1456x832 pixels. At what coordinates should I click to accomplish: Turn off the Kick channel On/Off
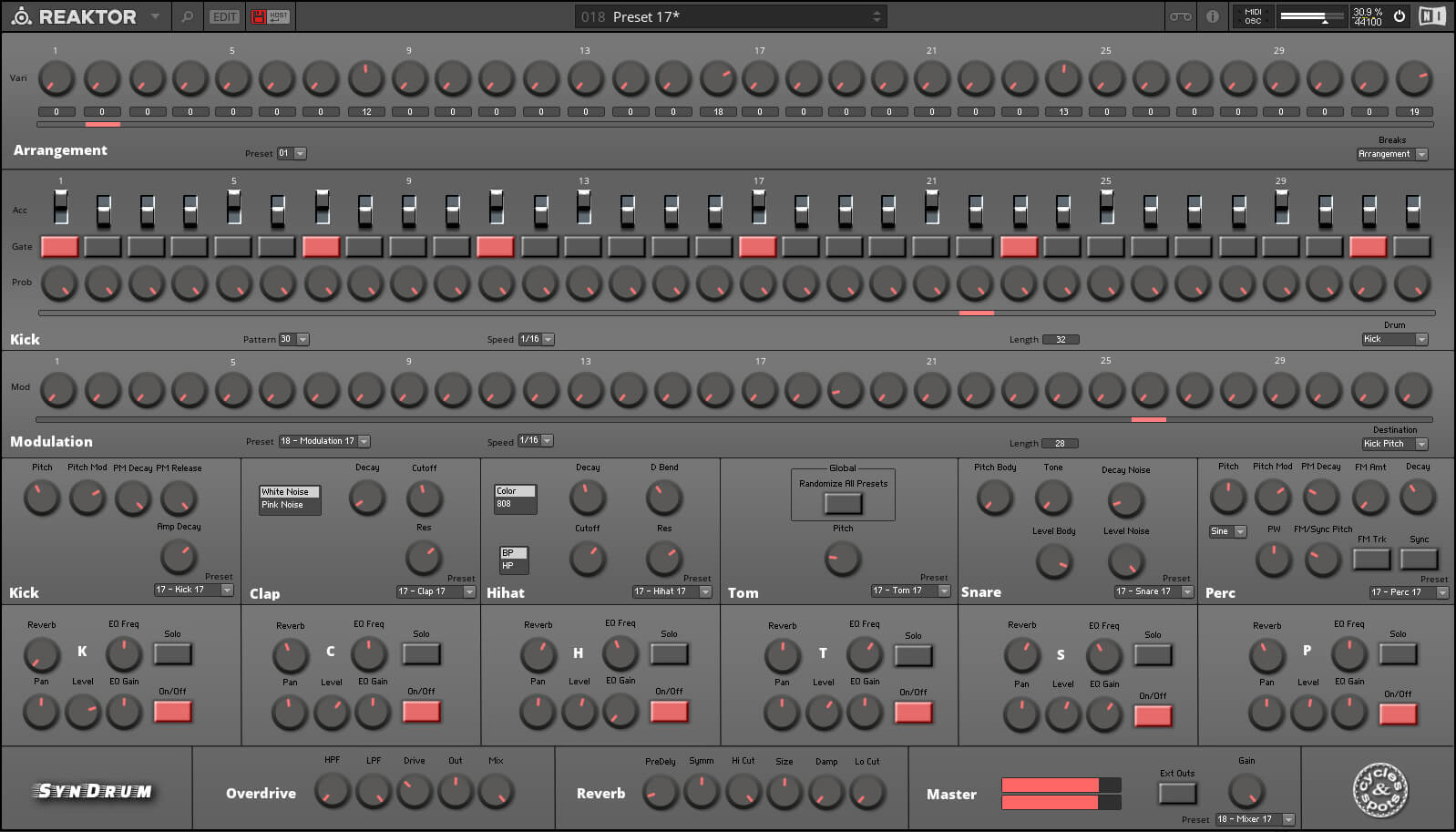coord(172,712)
